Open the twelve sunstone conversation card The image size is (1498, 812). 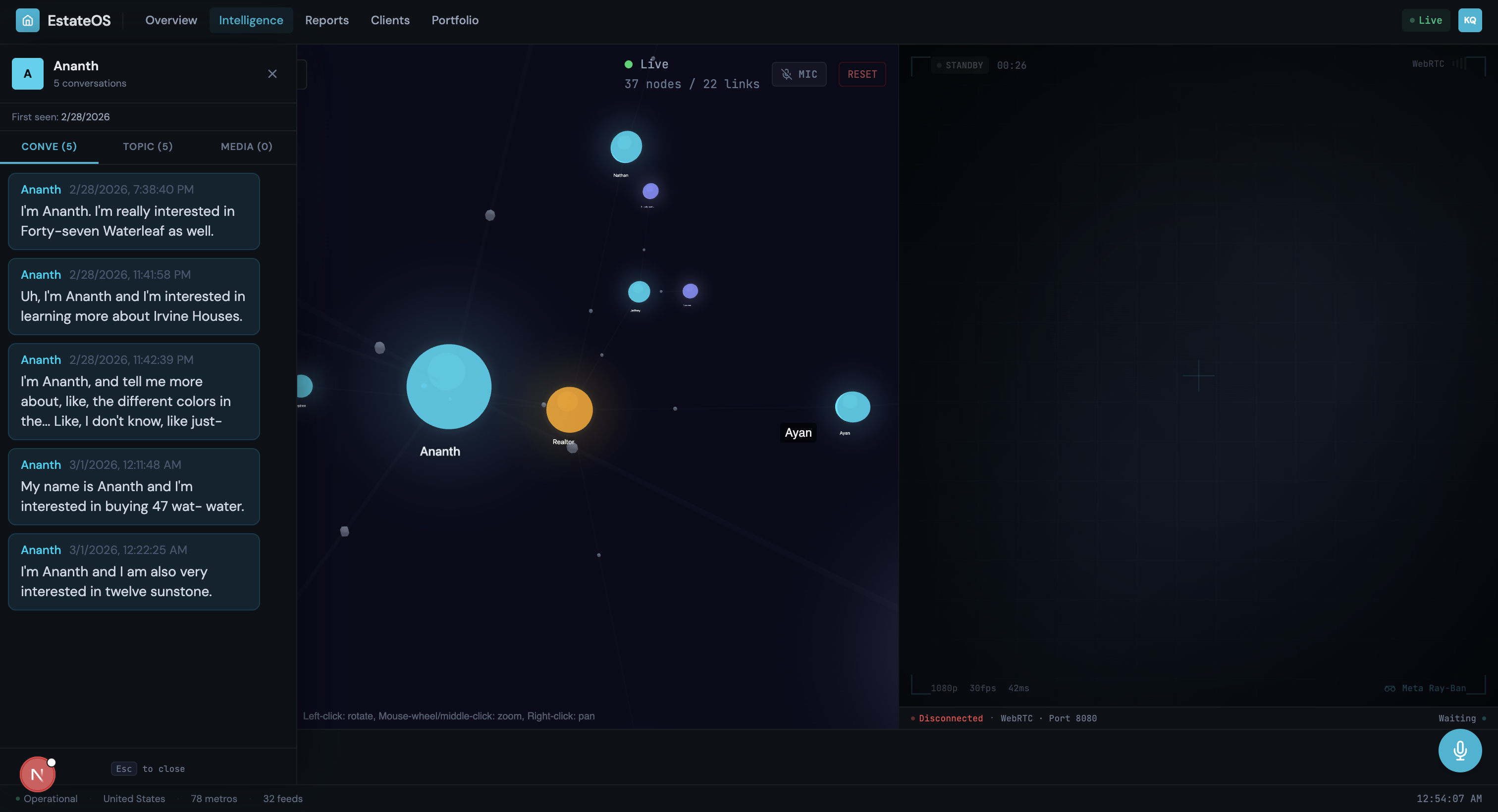pos(134,571)
